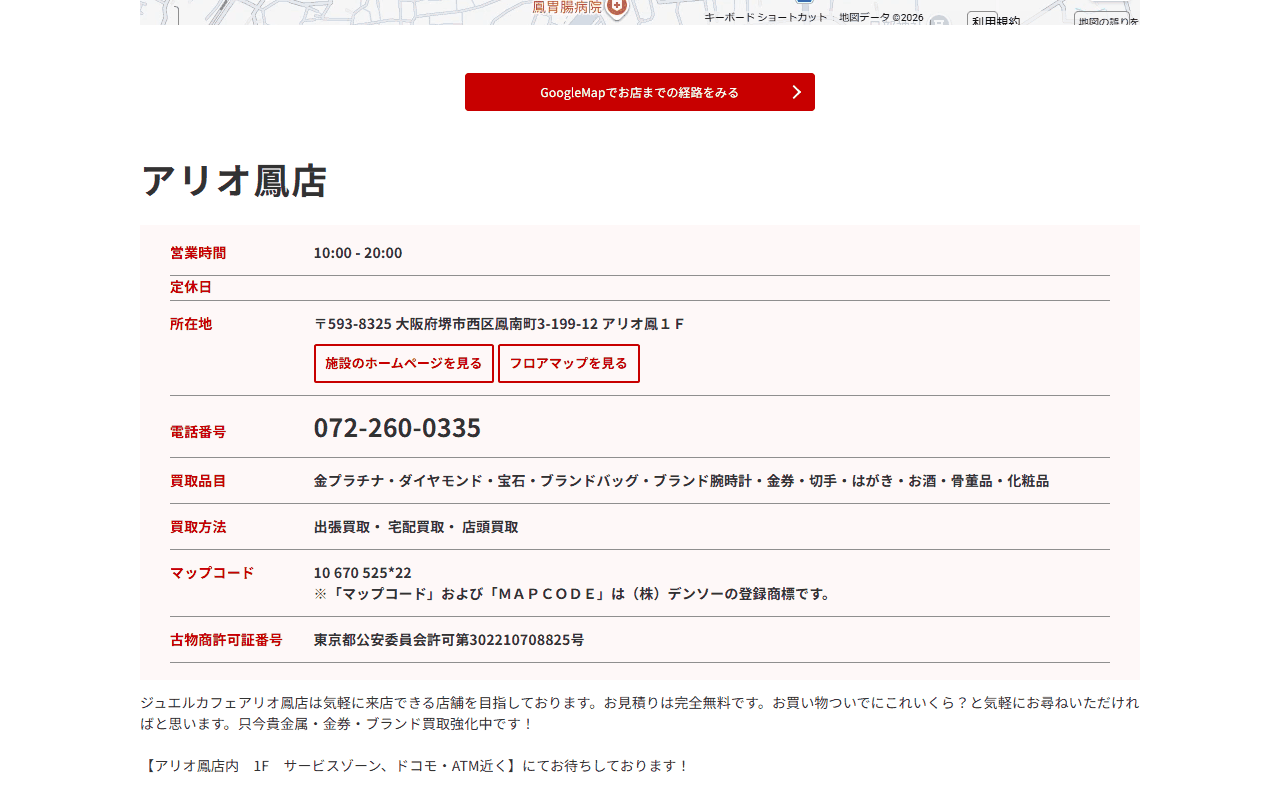Screen dimensions: 1280x800
Task: Click the 利用規約 link on the map
Action: tap(994, 20)
